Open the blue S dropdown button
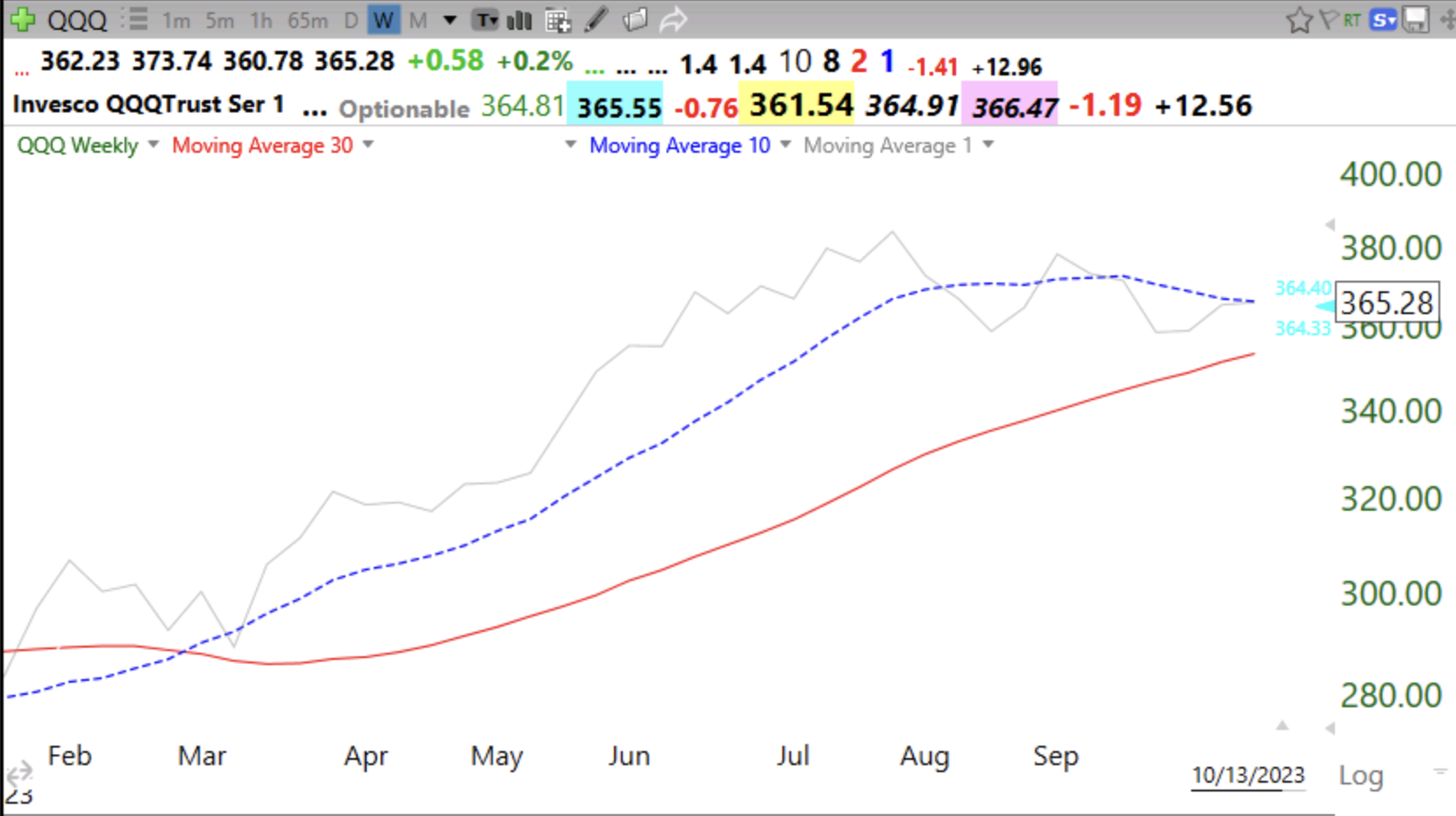The width and height of the screenshot is (1456, 816). (x=1383, y=19)
